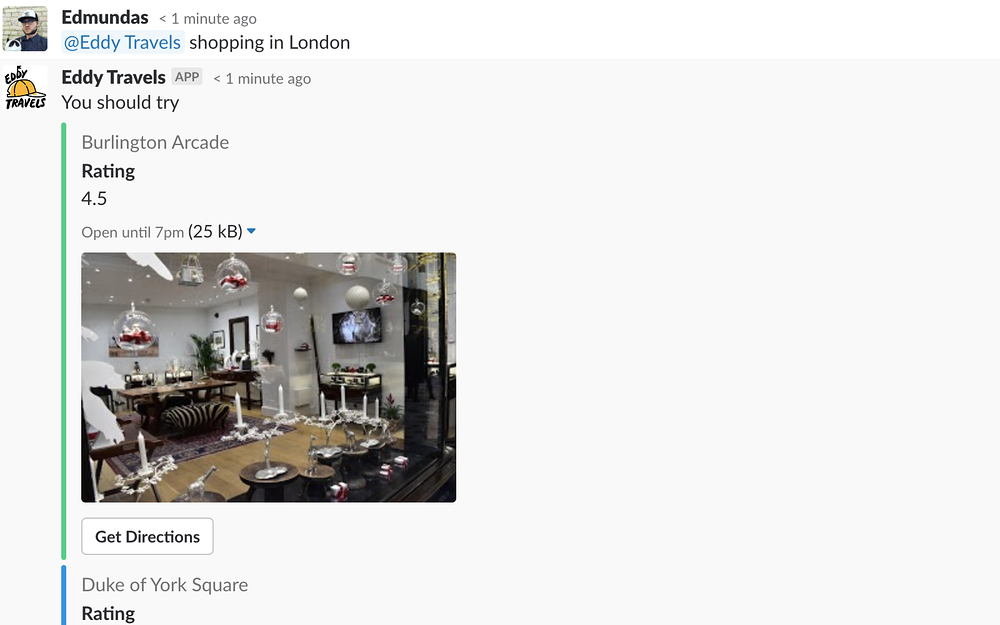The image size is (1000, 625).
Task: Click the Get Directions button
Action: [147, 536]
